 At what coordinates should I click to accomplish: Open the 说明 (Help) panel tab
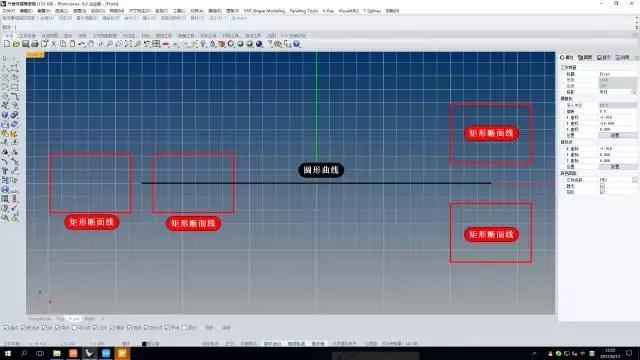point(622,57)
